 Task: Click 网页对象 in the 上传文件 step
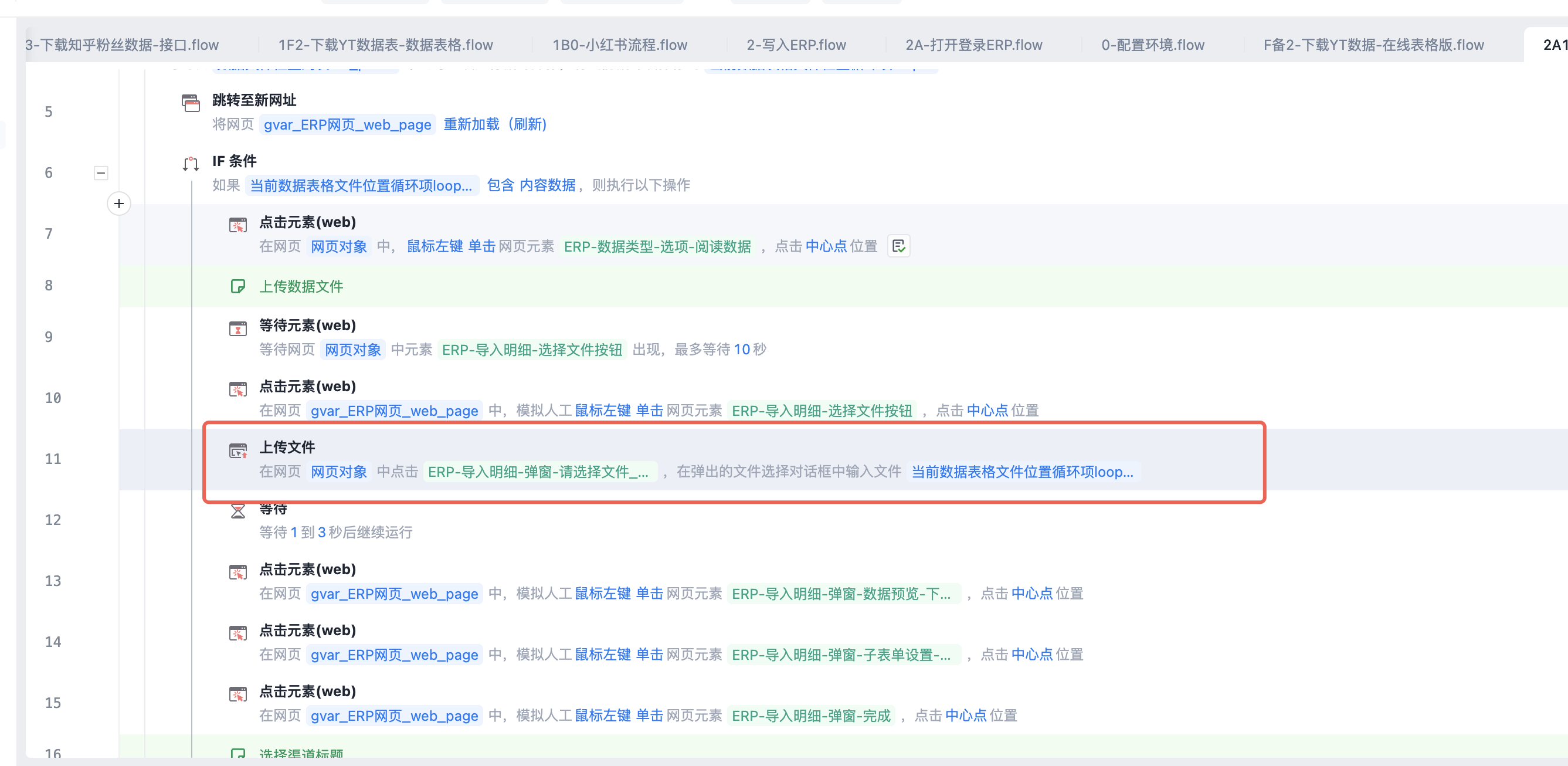[339, 472]
